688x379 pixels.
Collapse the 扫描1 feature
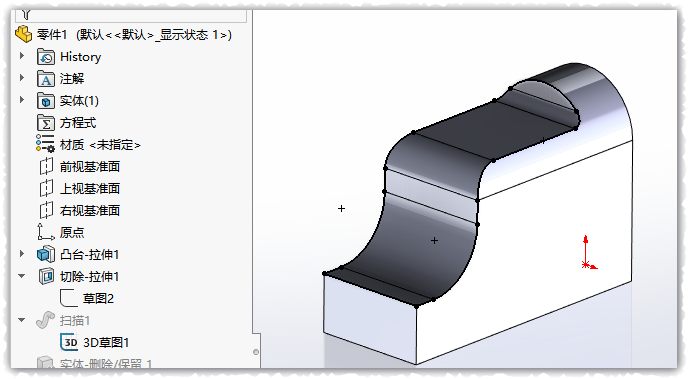tap(22, 320)
